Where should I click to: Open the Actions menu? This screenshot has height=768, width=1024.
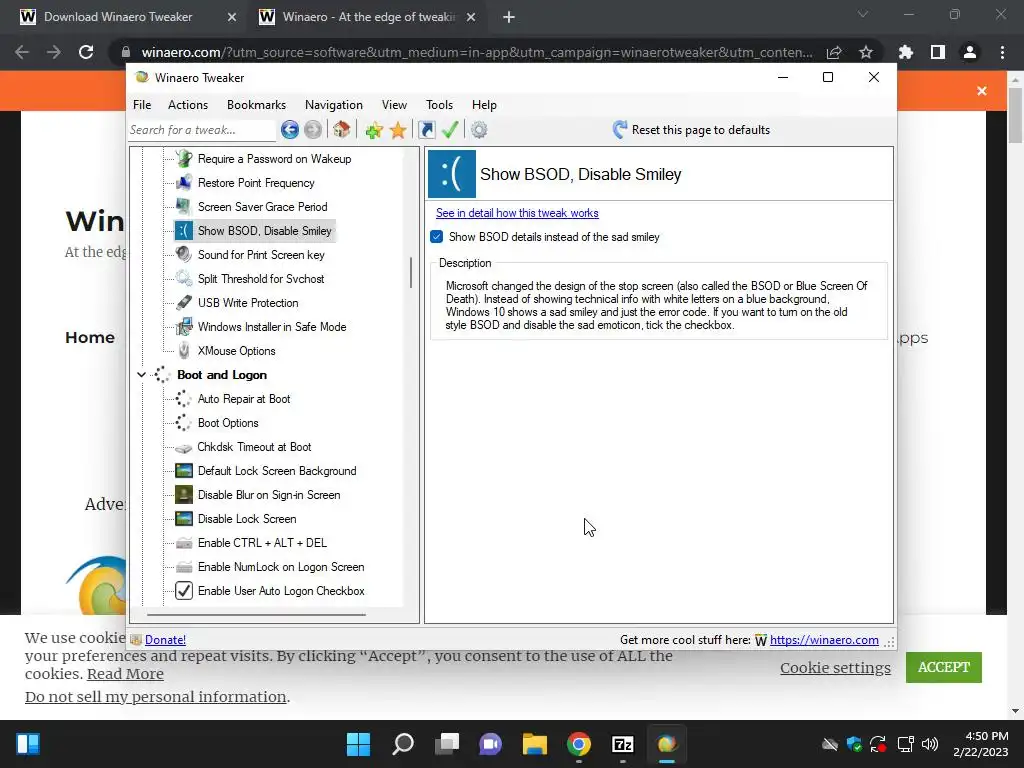[188, 104]
